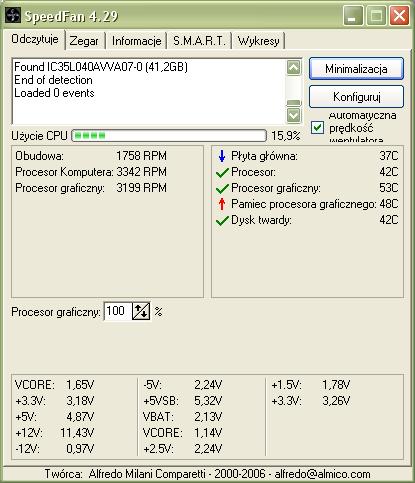Click green checkmark beside Dysk twardy
The image size is (415, 483).
click(222, 220)
